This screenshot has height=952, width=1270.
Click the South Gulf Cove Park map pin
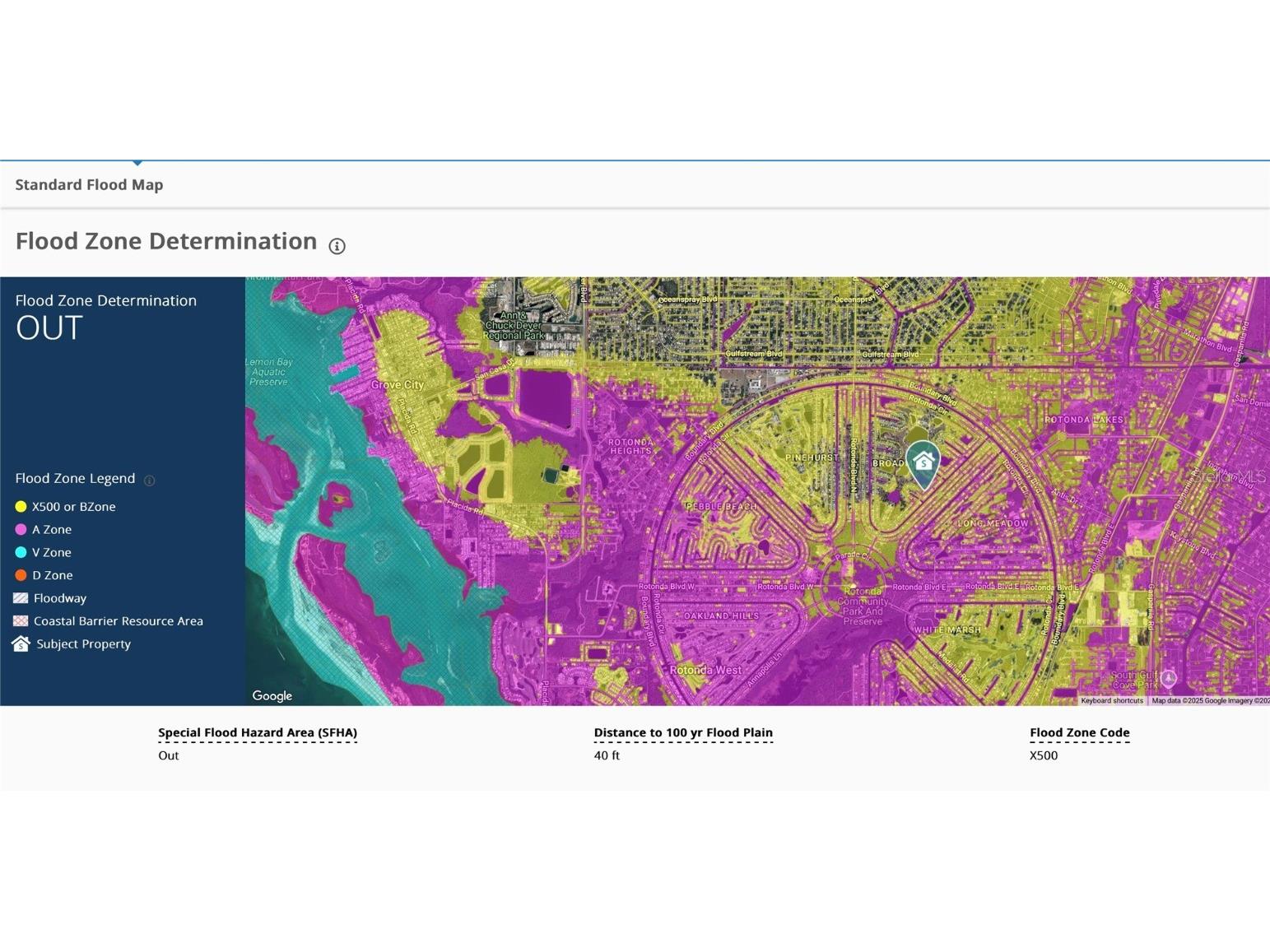1168,678
